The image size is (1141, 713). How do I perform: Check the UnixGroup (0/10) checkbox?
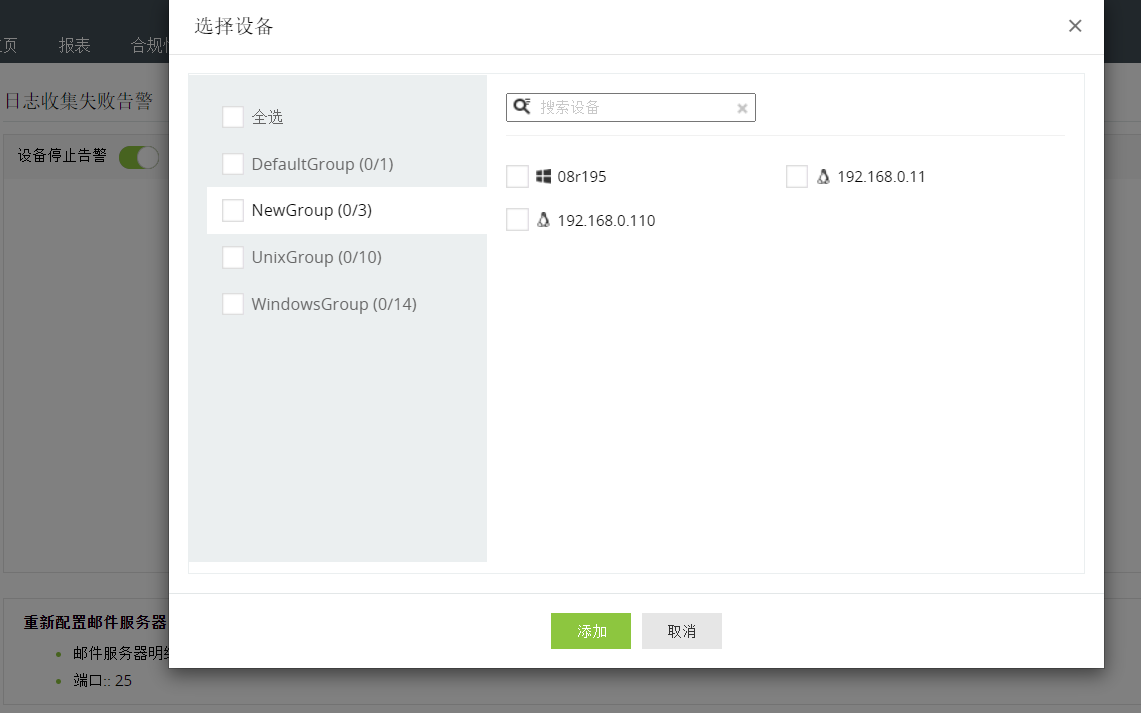coord(233,257)
